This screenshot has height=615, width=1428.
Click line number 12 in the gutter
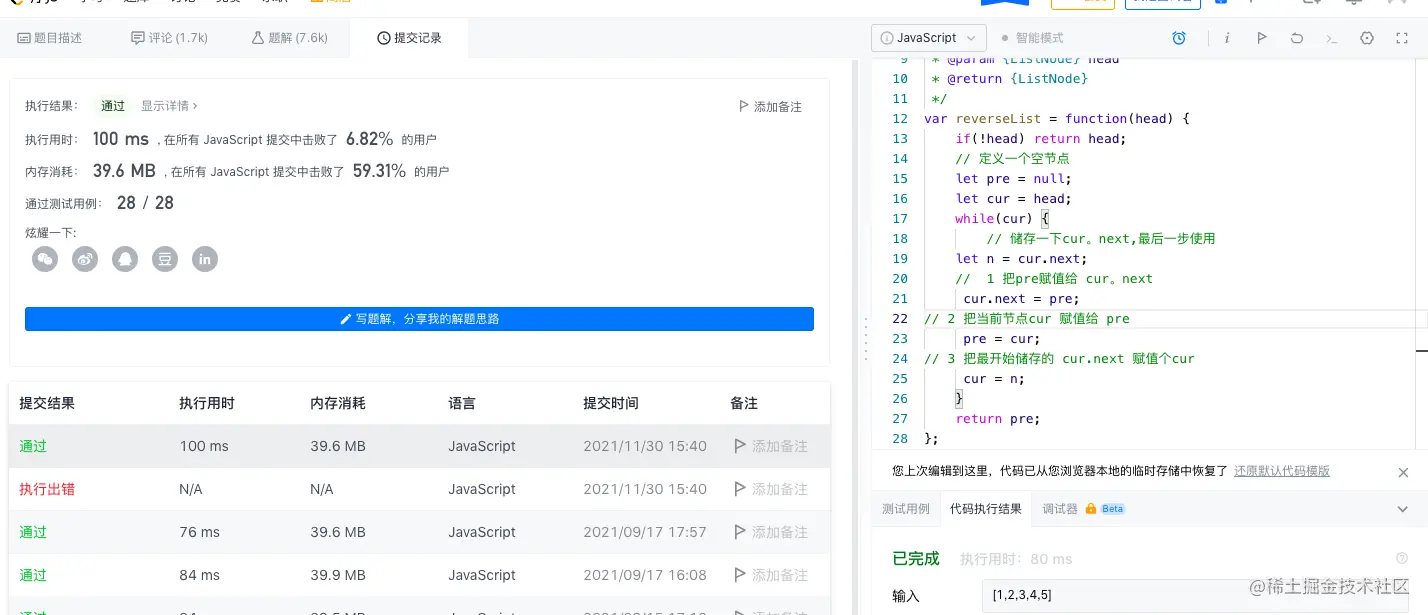[x=900, y=118]
